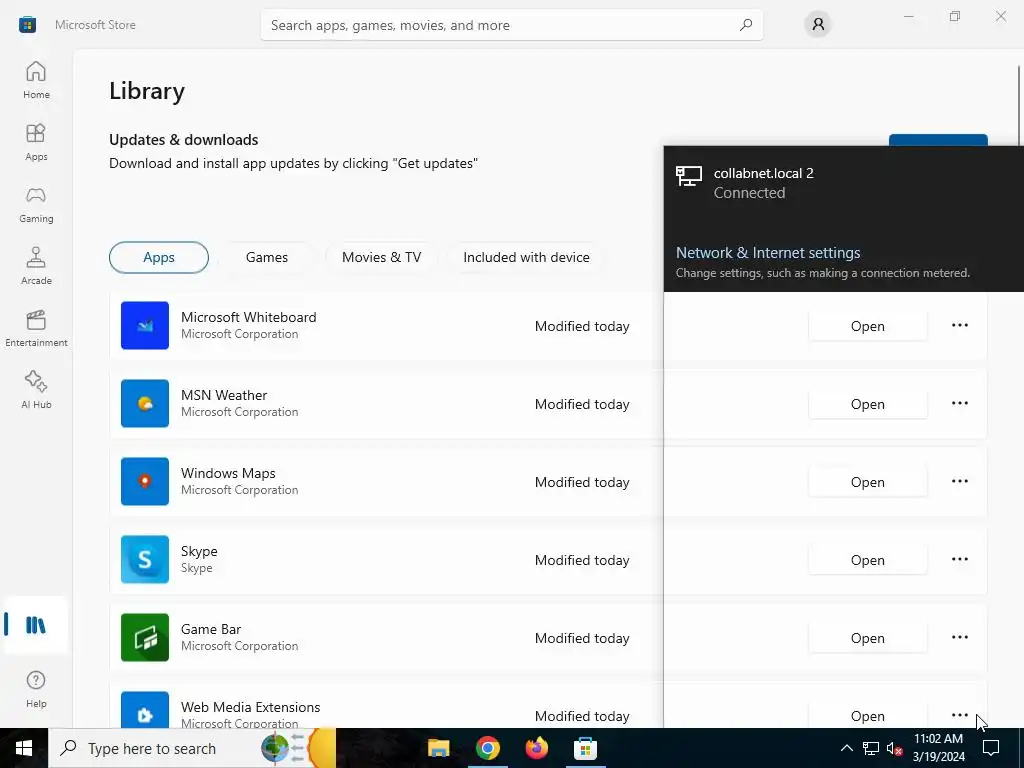Show hidden tray icons chevron
Image resolution: width=1024 pixels, height=768 pixels.
[846, 748]
